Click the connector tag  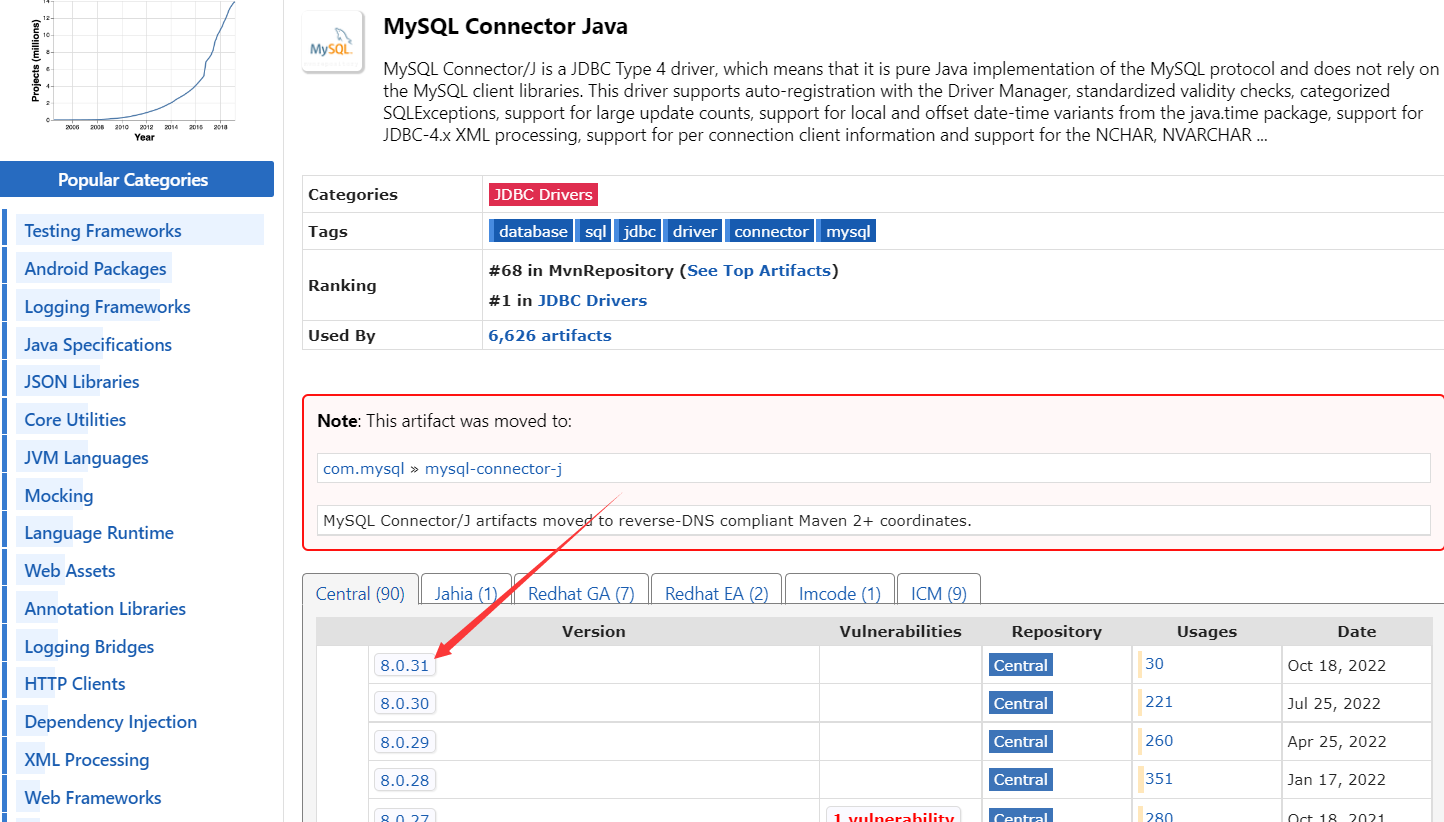pyautogui.click(x=770, y=231)
